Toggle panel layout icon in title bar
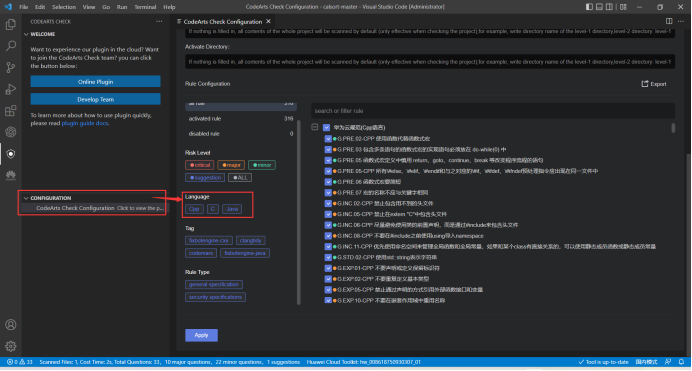This screenshot has width=692, height=371. (599, 7)
